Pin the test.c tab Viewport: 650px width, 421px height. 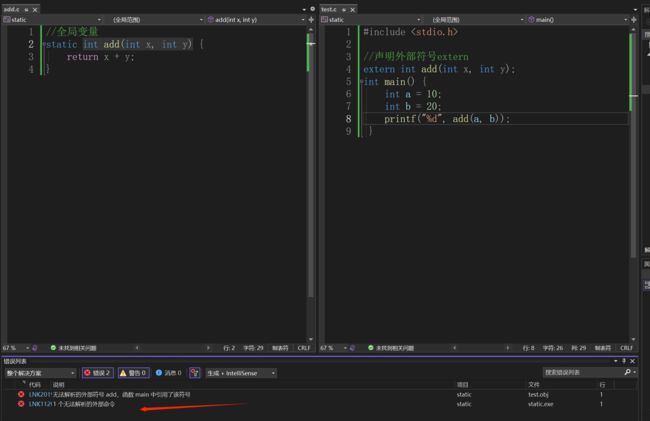click(x=344, y=10)
